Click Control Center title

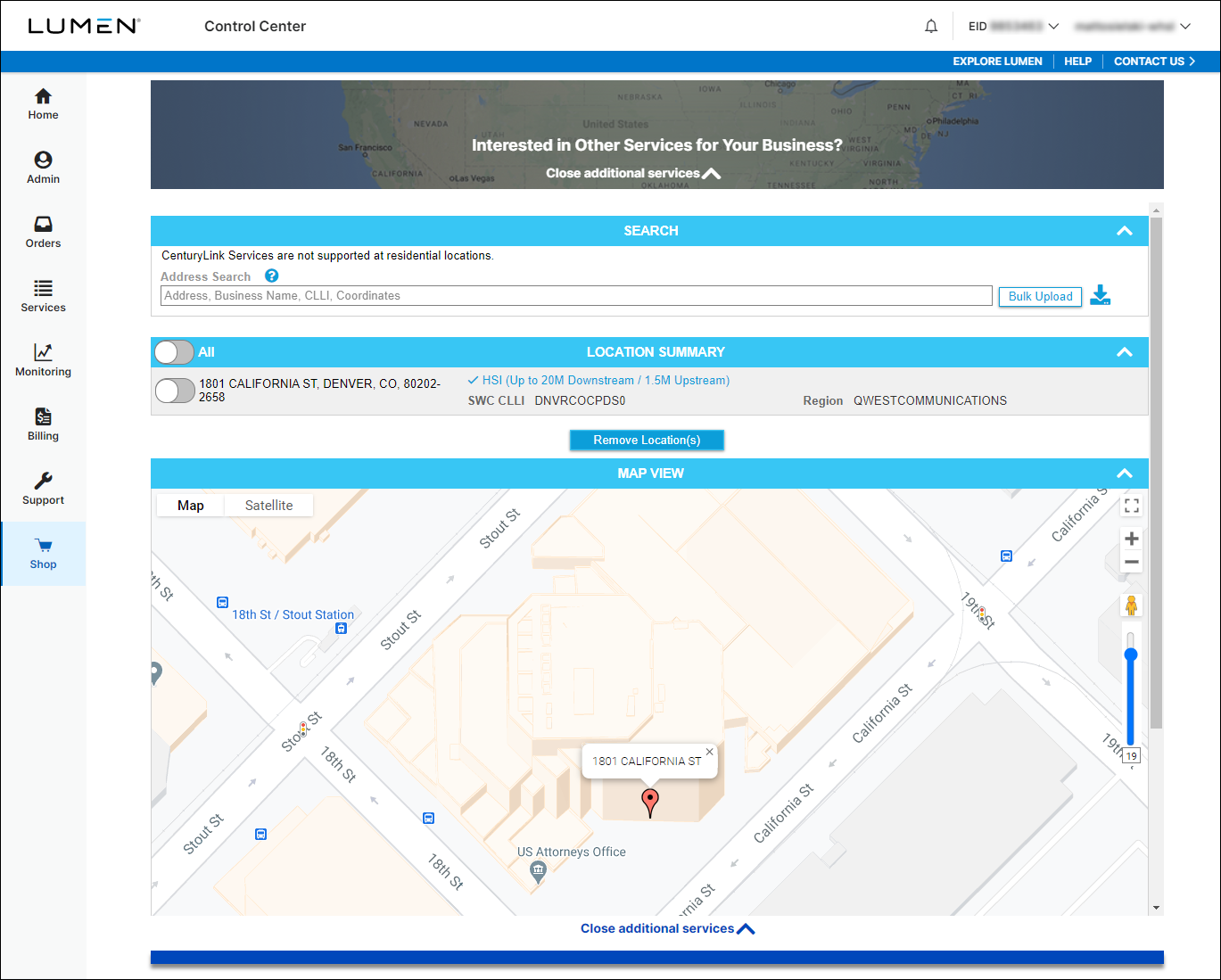tap(255, 27)
